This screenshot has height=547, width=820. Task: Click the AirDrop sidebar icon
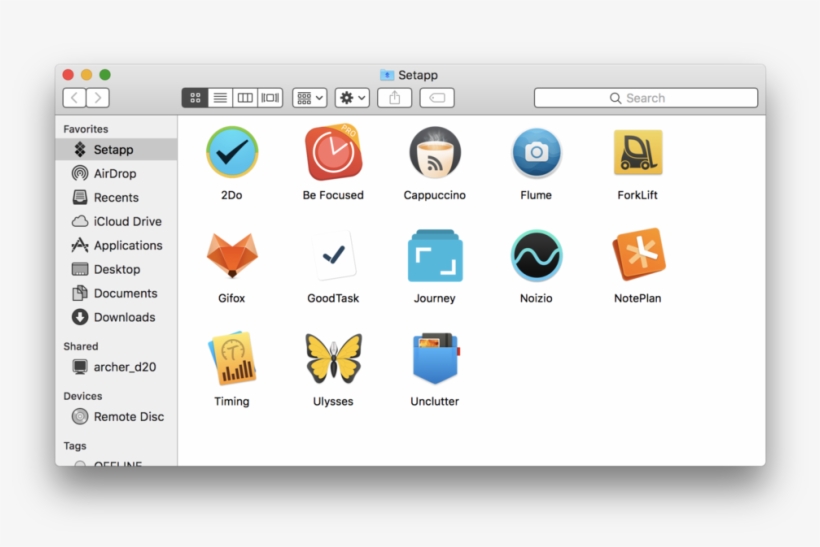[x=79, y=173]
